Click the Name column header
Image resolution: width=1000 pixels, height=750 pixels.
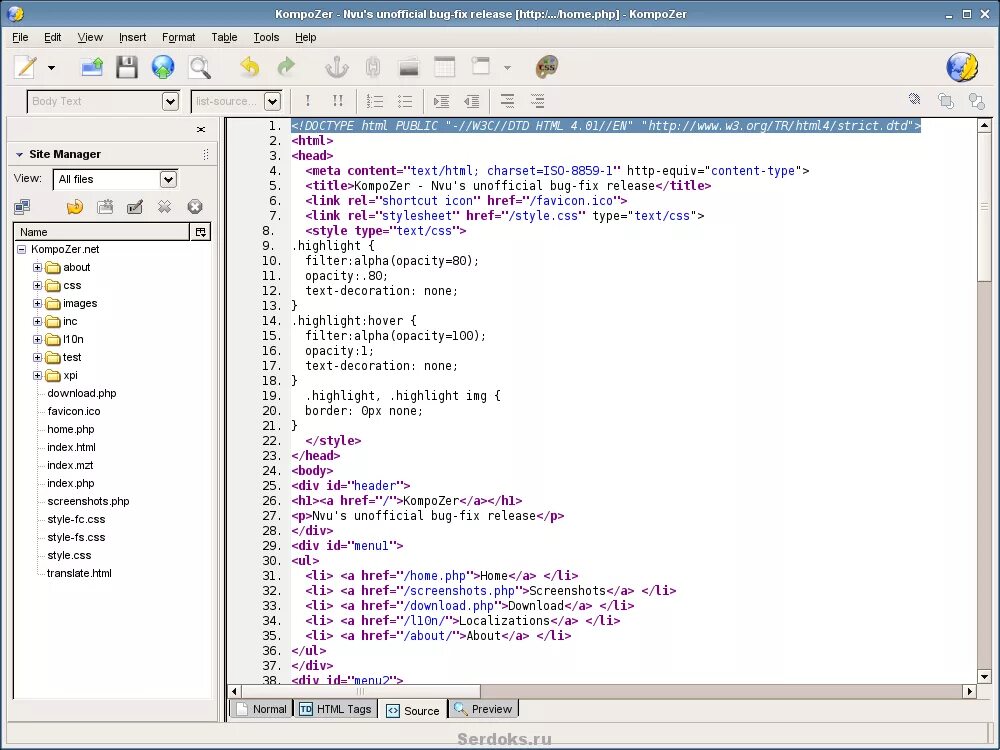coord(102,232)
